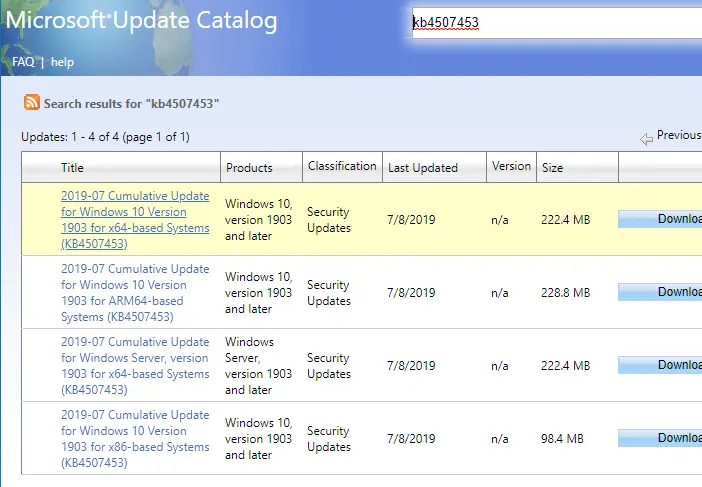Click 'Windows Server, version 1903 and later' cell
The image size is (702, 487).
258,366
